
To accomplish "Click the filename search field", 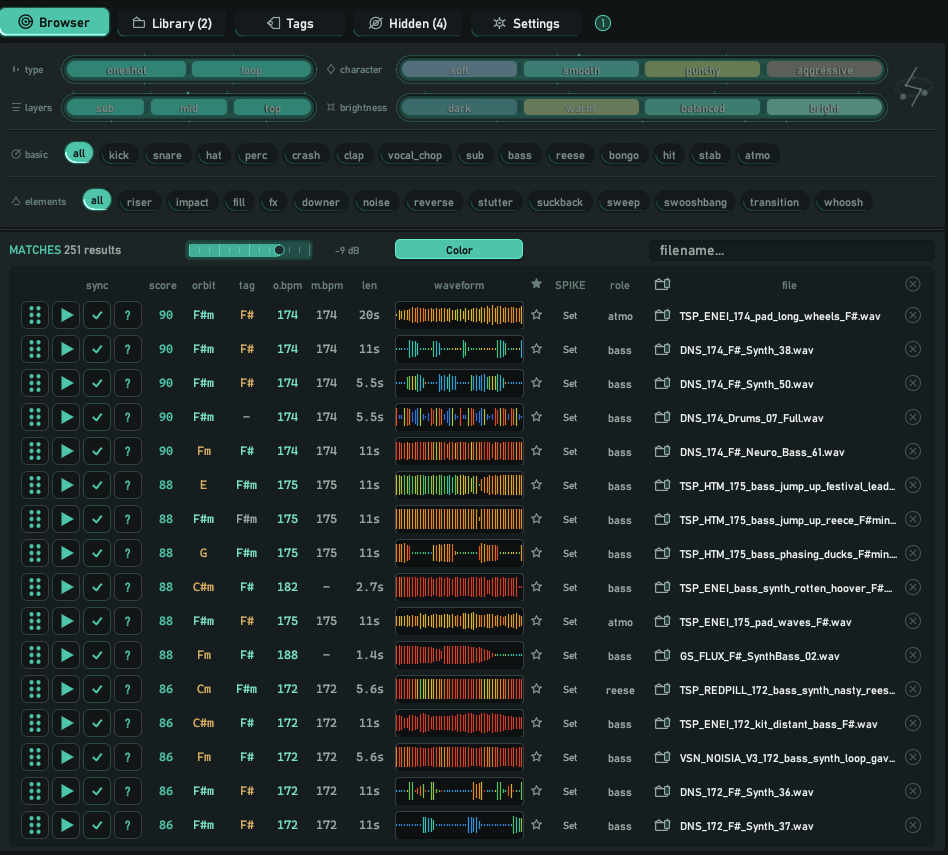I will [791, 250].
